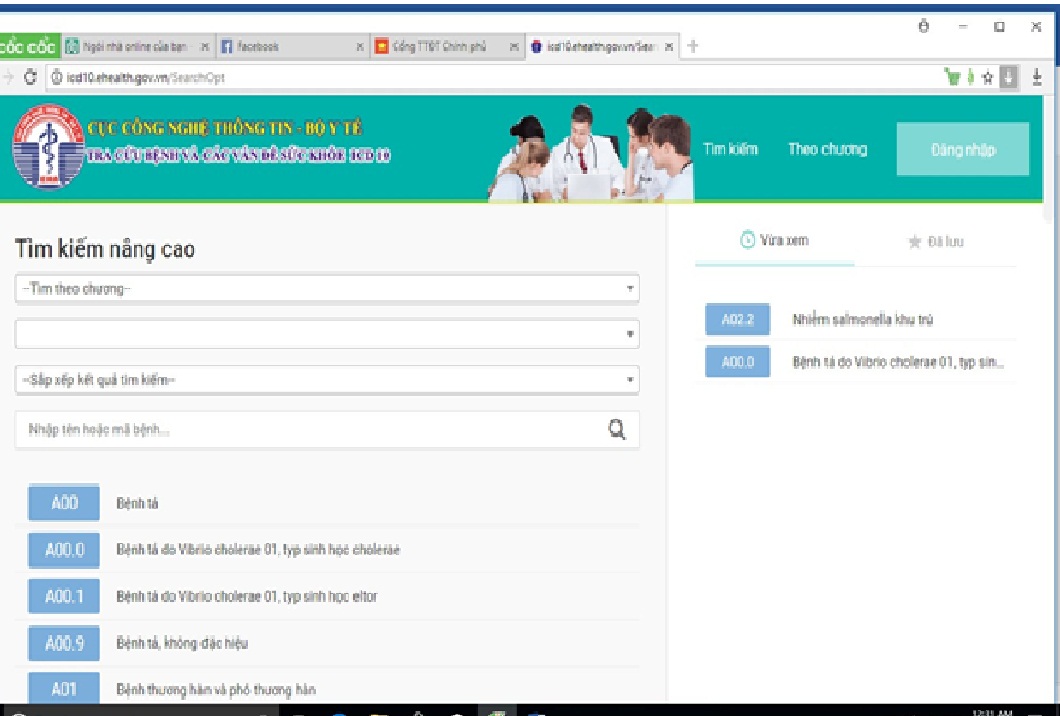Open the A02.2 recently viewed code
Viewport: 1060px width, 716px height.
click(x=737, y=320)
